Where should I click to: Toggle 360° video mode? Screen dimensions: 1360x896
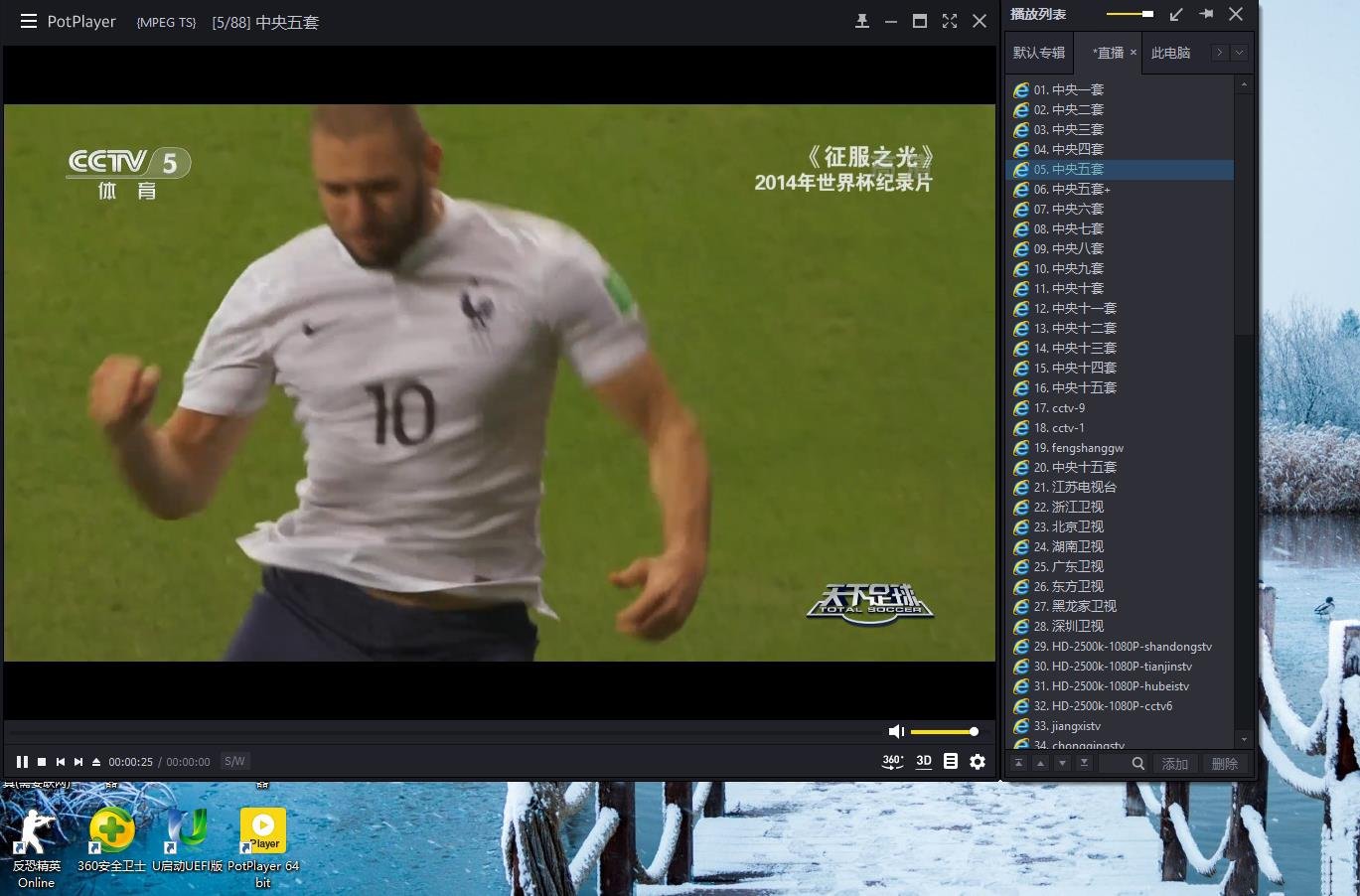[x=892, y=761]
